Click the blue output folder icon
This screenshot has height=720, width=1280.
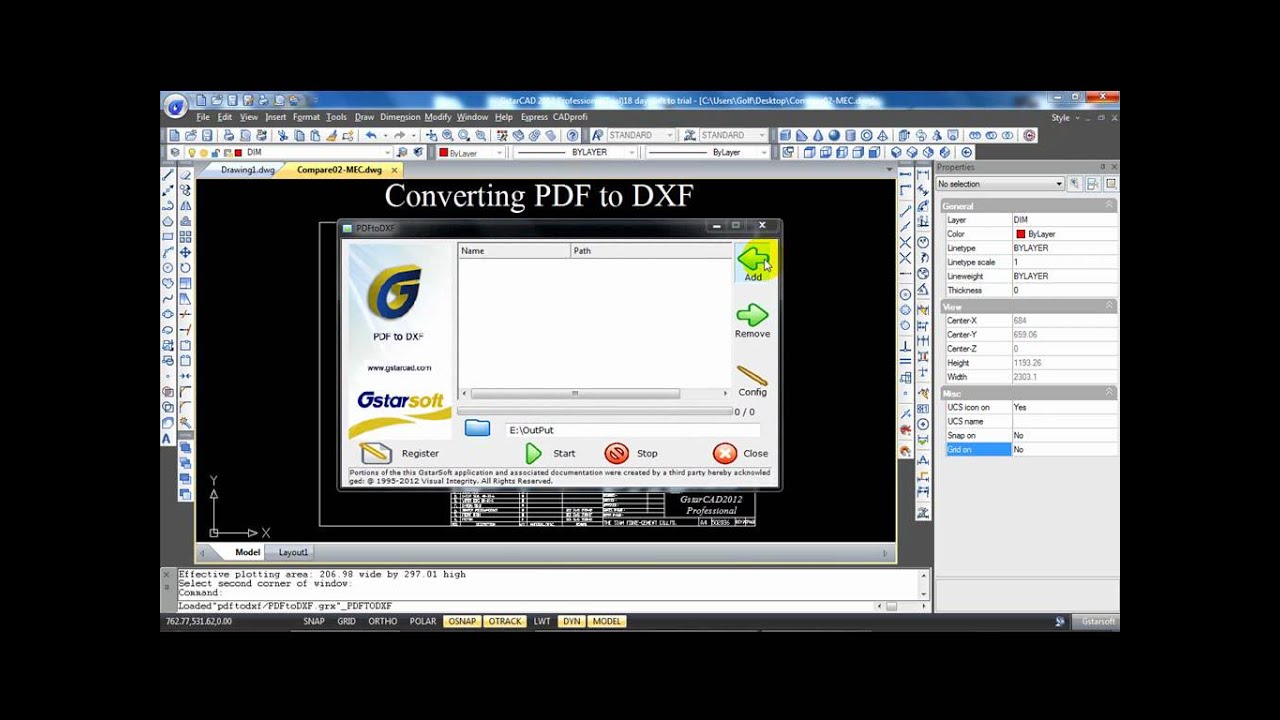477,428
